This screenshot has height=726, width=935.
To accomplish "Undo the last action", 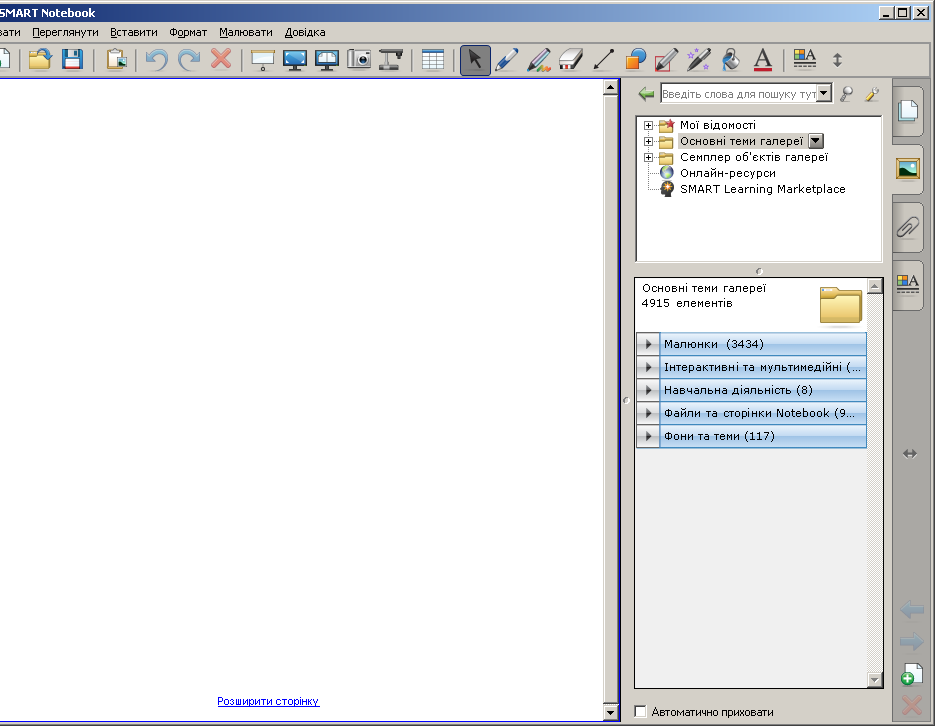I will (x=157, y=60).
